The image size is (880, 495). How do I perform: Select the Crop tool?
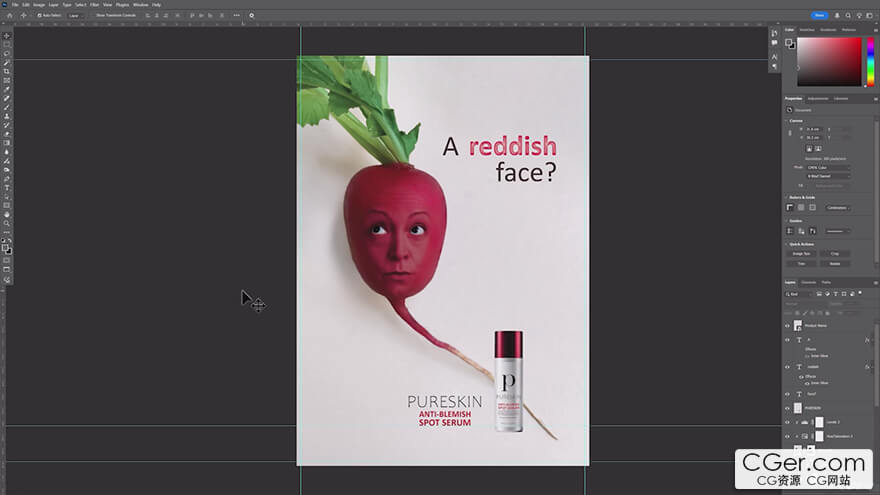coord(7,71)
